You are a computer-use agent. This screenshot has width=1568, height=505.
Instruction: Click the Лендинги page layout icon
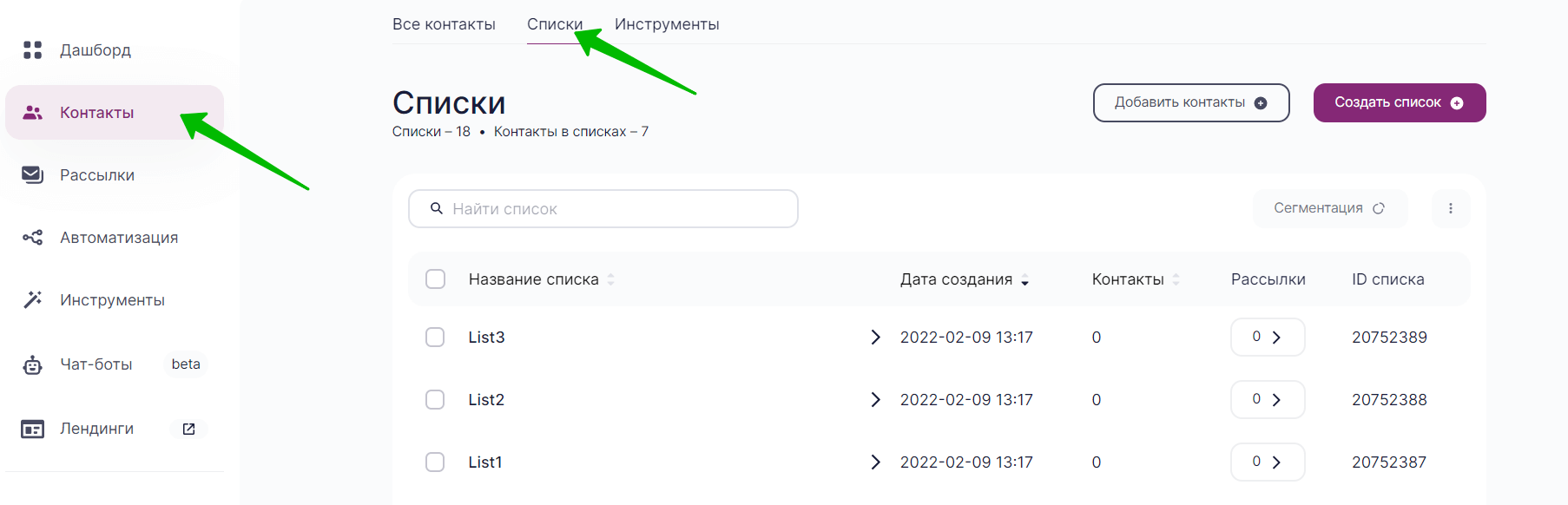point(32,429)
